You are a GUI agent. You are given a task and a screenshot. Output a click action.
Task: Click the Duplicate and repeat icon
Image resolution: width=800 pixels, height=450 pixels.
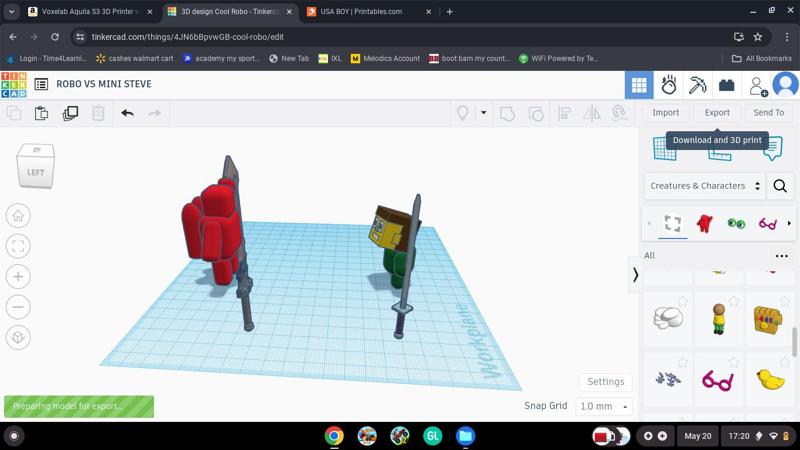tap(70, 113)
